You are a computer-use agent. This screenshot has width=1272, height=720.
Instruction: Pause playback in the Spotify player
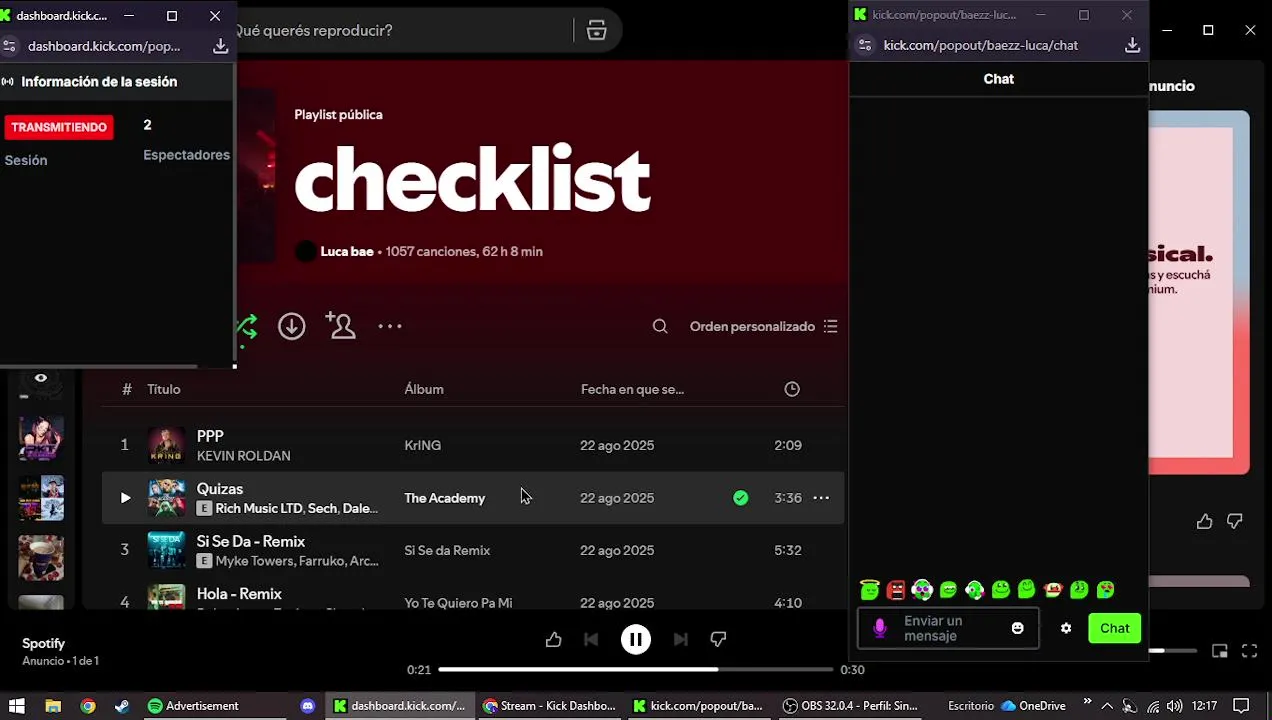635,639
